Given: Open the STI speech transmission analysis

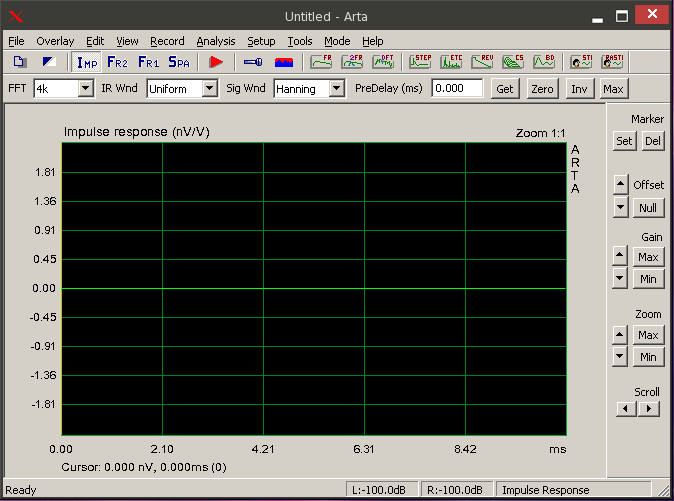Looking at the screenshot, I should (581, 62).
